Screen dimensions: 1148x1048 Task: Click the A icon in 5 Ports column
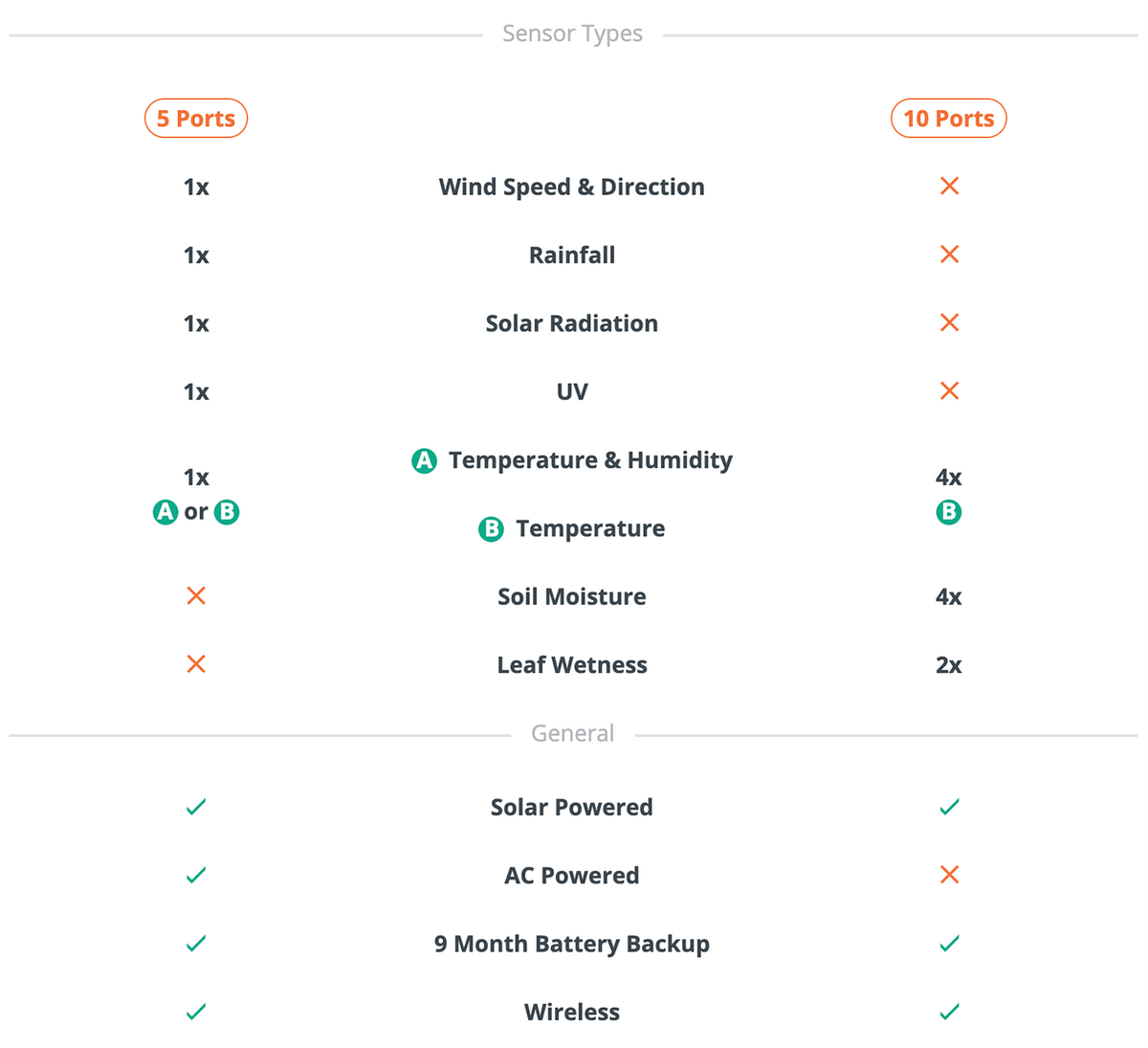[x=166, y=512]
